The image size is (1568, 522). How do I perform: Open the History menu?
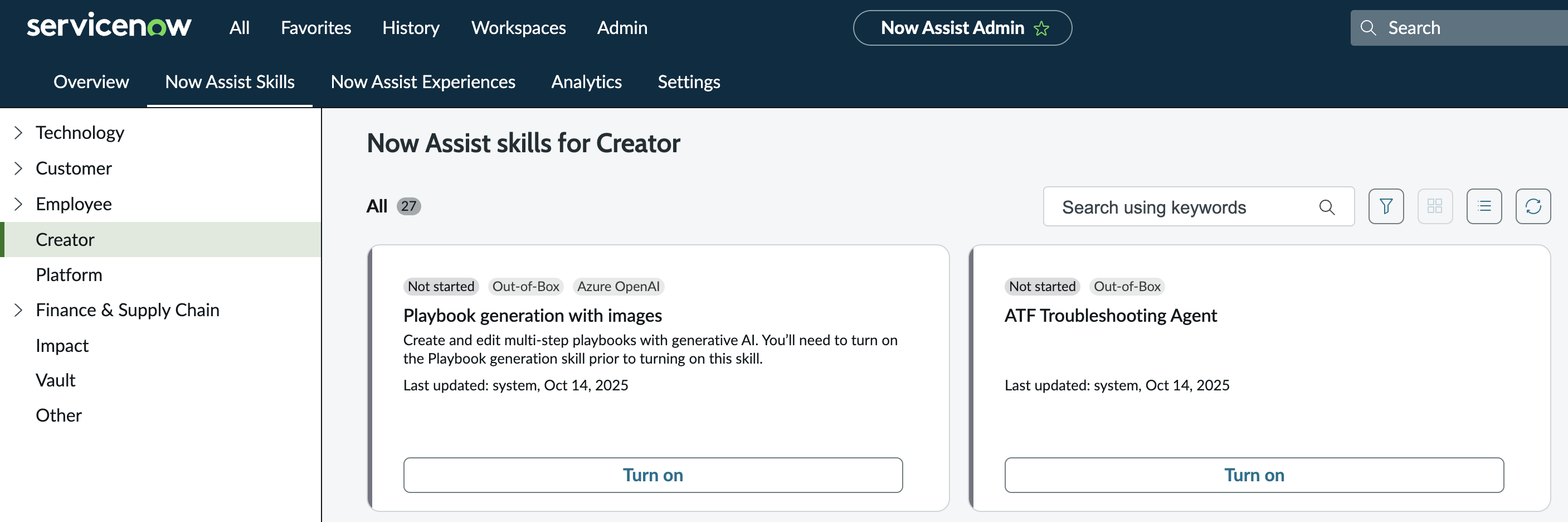pyautogui.click(x=411, y=28)
